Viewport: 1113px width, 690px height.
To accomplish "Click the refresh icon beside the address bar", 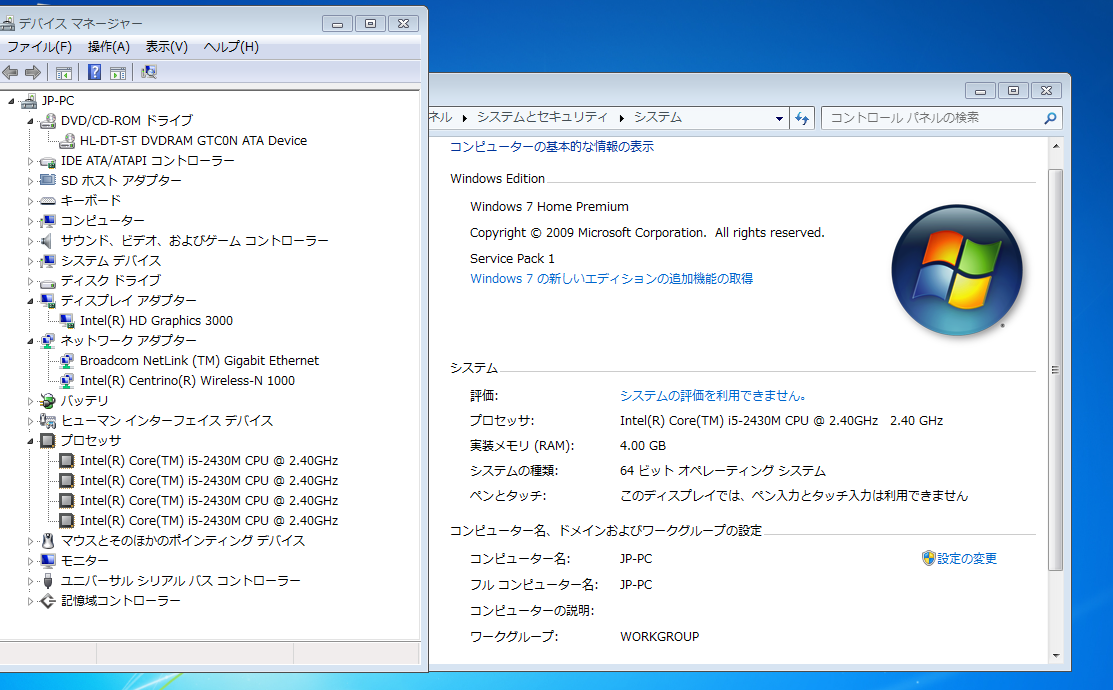I will pyautogui.click(x=802, y=118).
